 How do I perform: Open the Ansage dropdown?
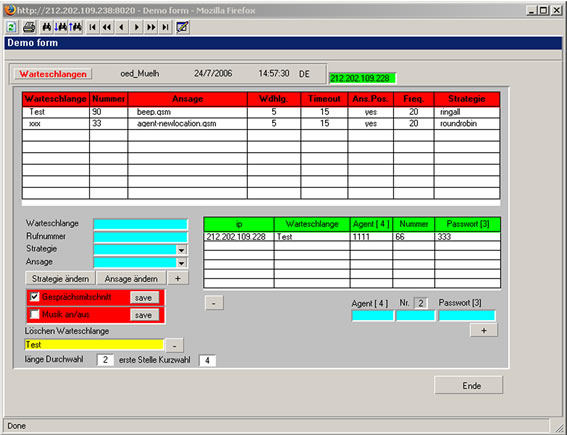coord(182,263)
